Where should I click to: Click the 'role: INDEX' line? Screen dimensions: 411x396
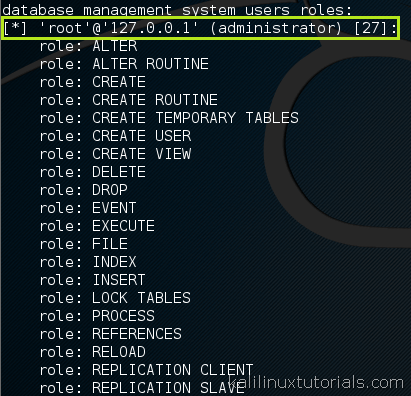click(x=88, y=262)
